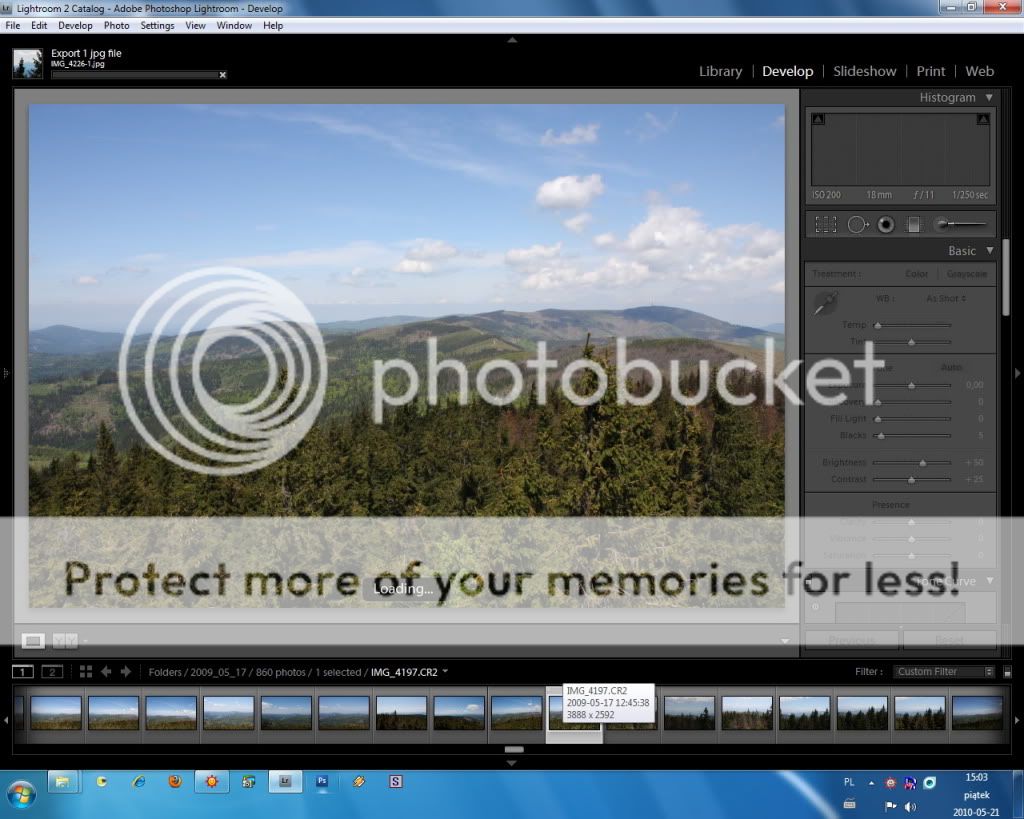Image resolution: width=1024 pixels, height=819 pixels.
Task: Collapse the Basic panel
Action: tap(990, 251)
